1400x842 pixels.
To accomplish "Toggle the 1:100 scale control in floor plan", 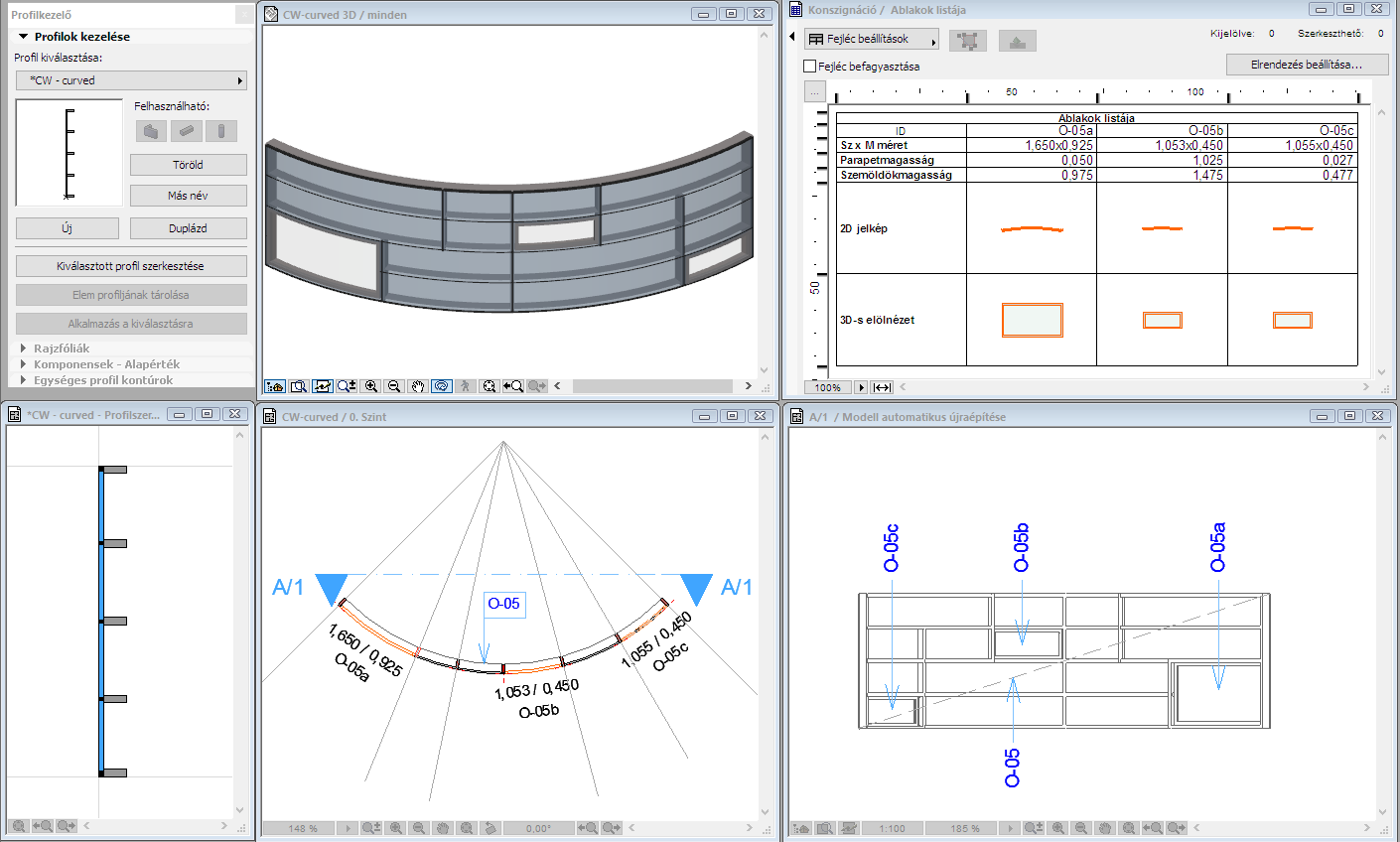I will (892, 827).
